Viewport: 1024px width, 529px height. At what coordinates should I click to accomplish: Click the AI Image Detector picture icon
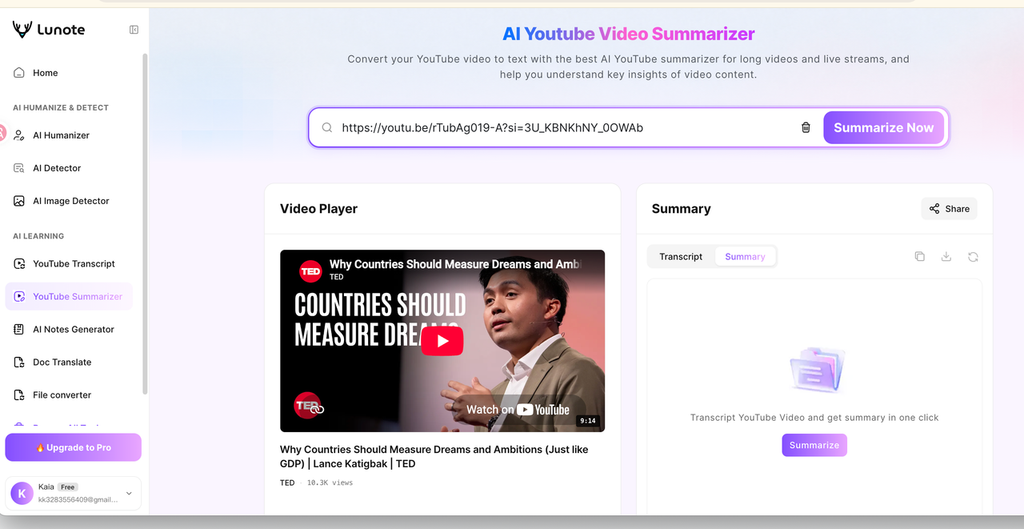pos(19,200)
